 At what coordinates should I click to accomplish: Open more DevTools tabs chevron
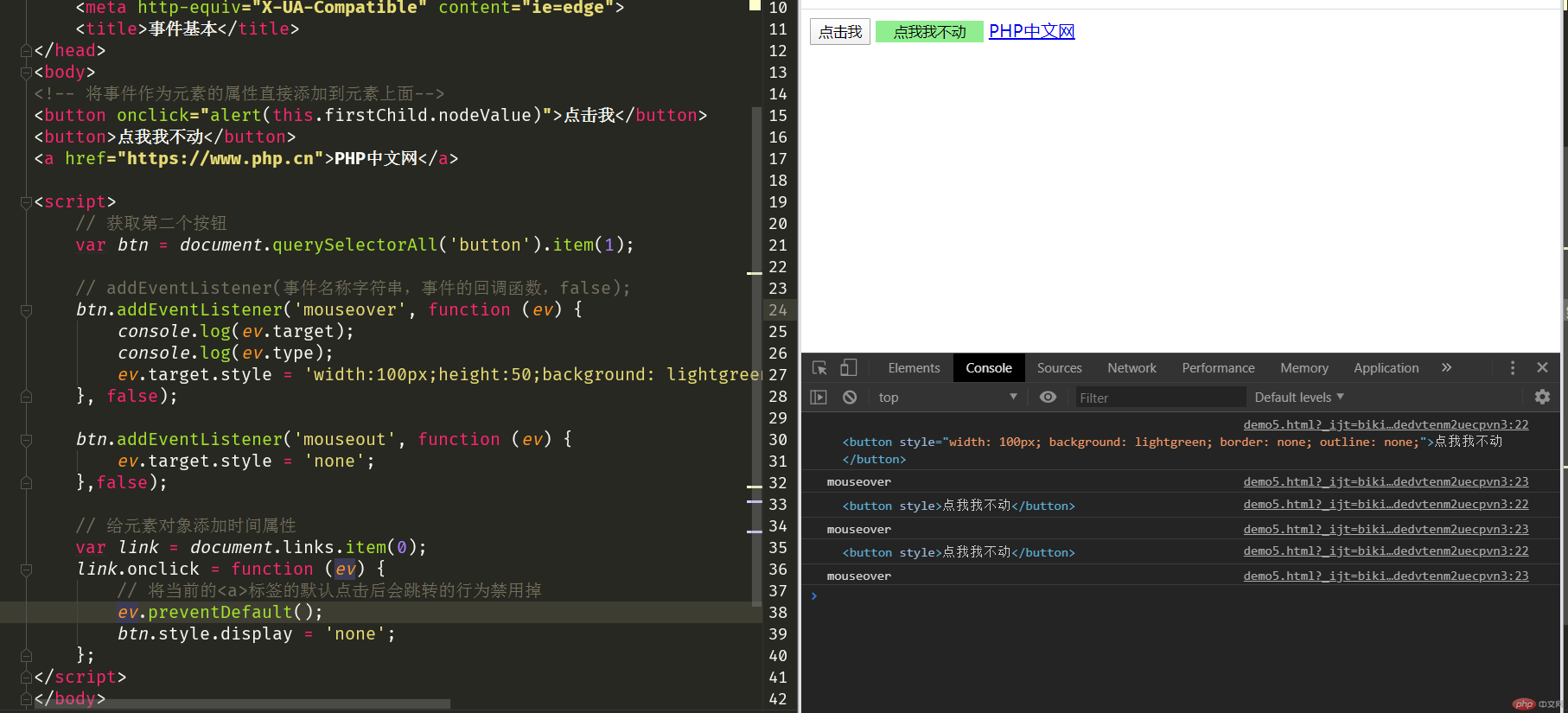click(x=1447, y=368)
